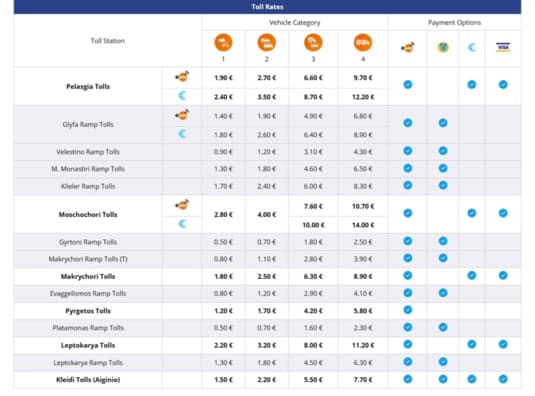
Task: Select the Leptokarya Ramp Tolls station name
Action: pos(88,363)
